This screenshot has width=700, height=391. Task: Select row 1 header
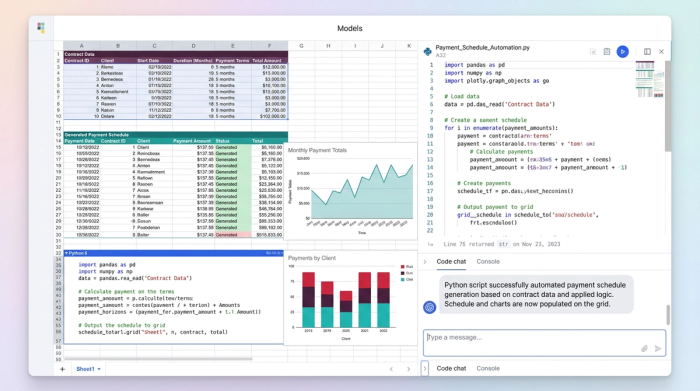click(x=58, y=54)
